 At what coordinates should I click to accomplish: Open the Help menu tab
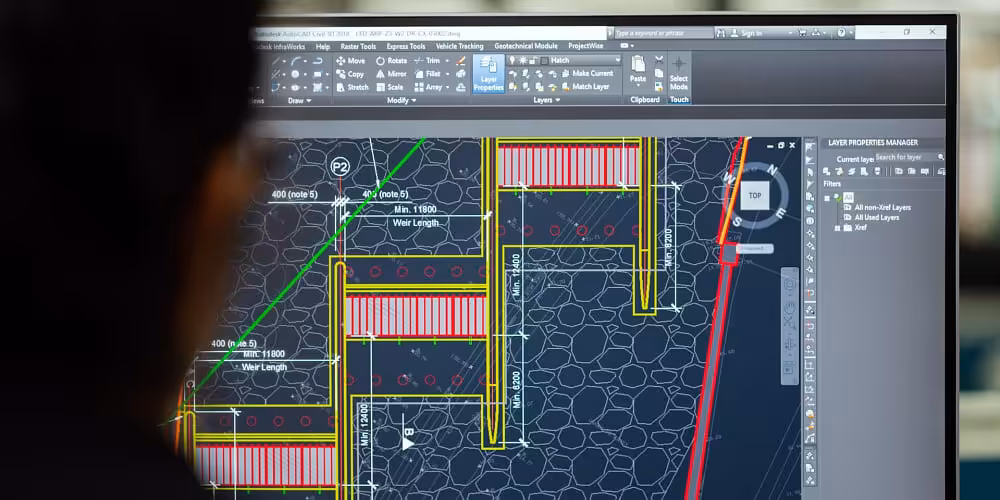[x=323, y=47]
